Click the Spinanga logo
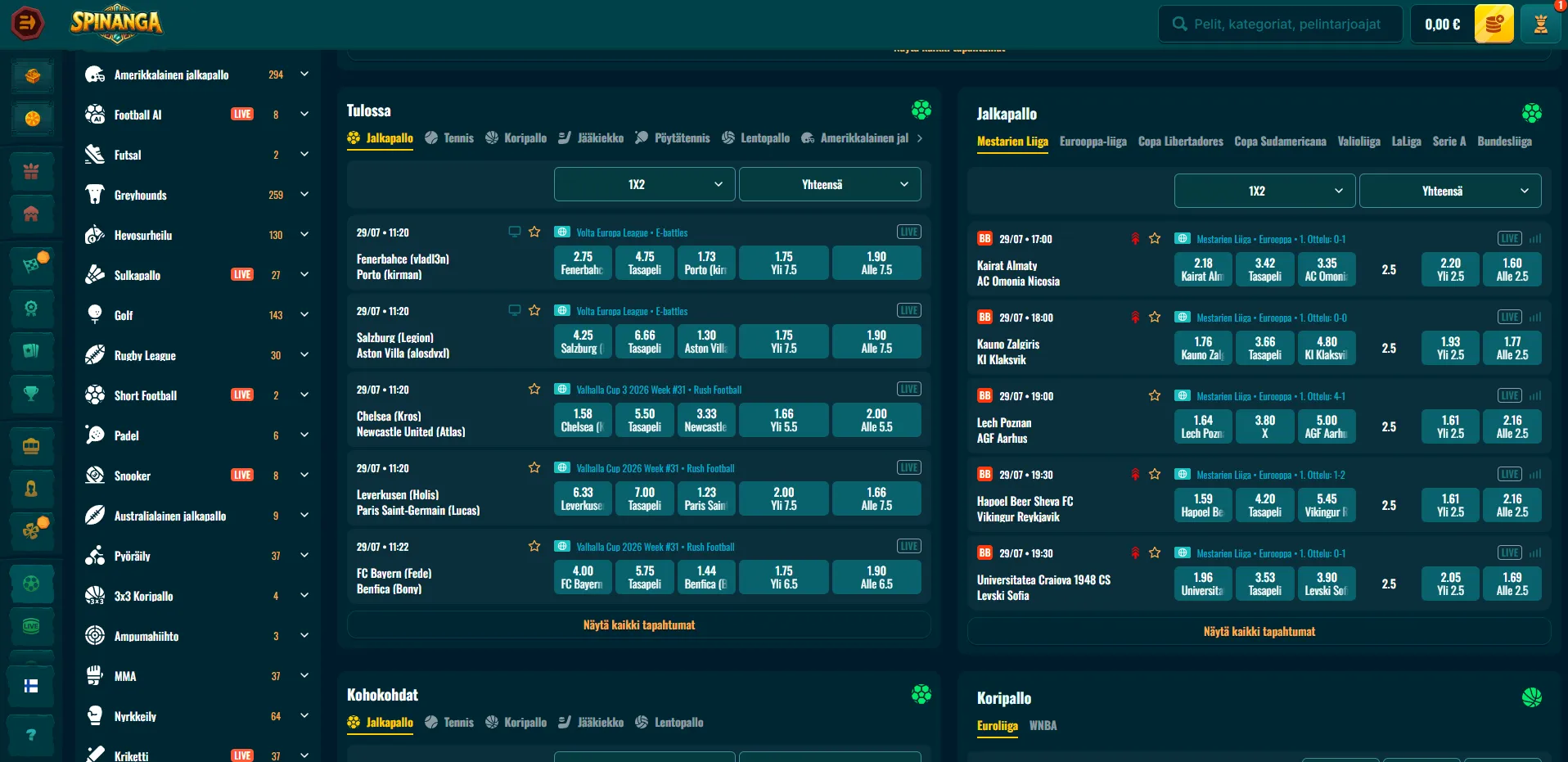Image resolution: width=1568 pixels, height=762 pixels. click(116, 23)
